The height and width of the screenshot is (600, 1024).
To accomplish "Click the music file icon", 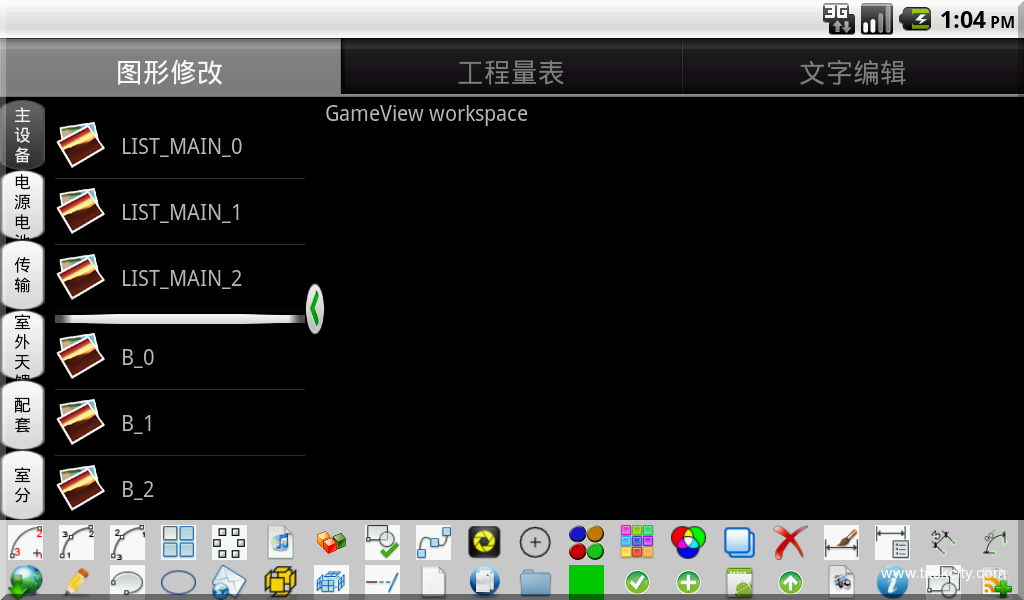I will (281, 543).
